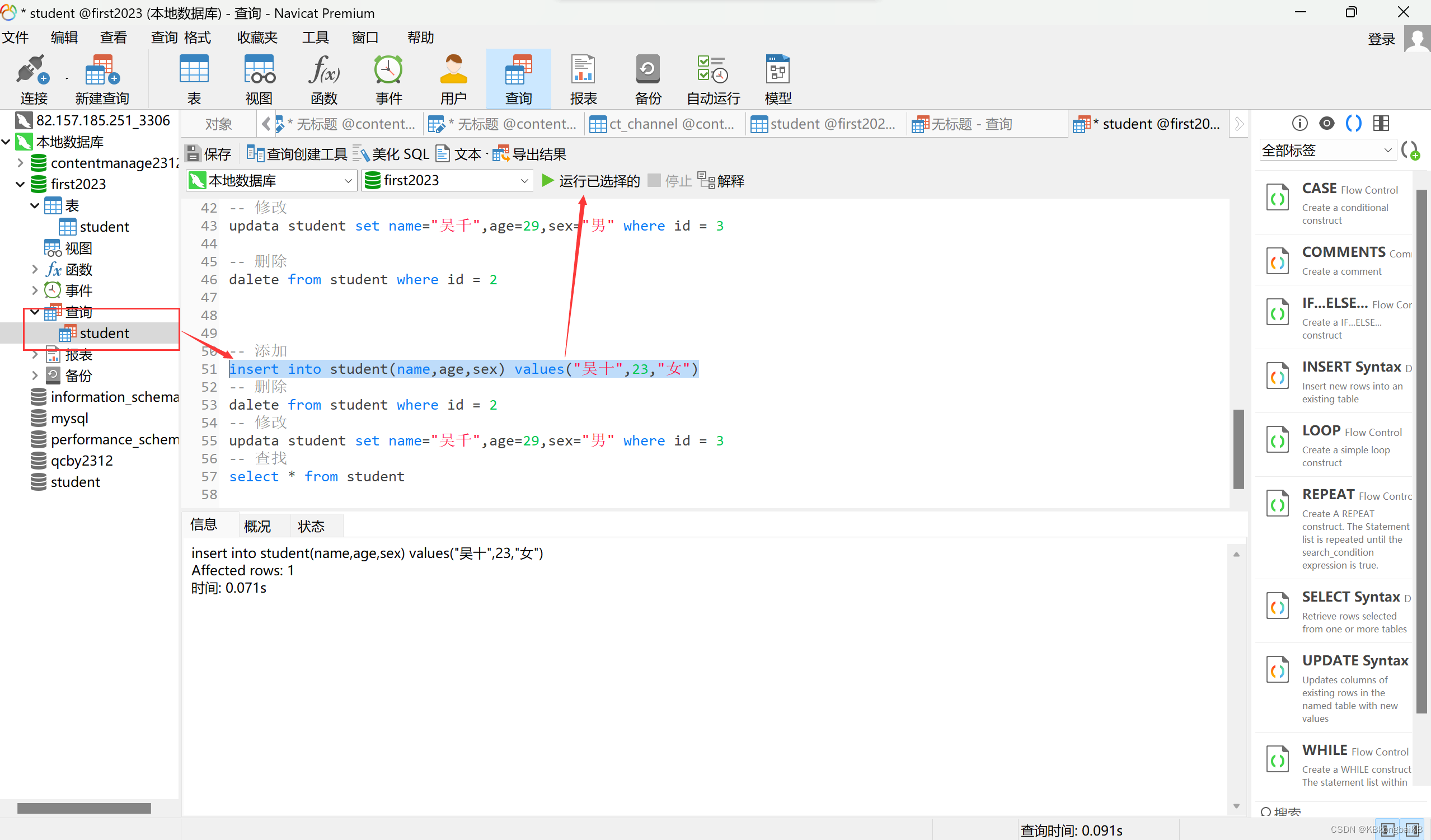This screenshot has width=1431, height=840.
Task: Open the 收藏夹 menu
Action: (x=257, y=37)
